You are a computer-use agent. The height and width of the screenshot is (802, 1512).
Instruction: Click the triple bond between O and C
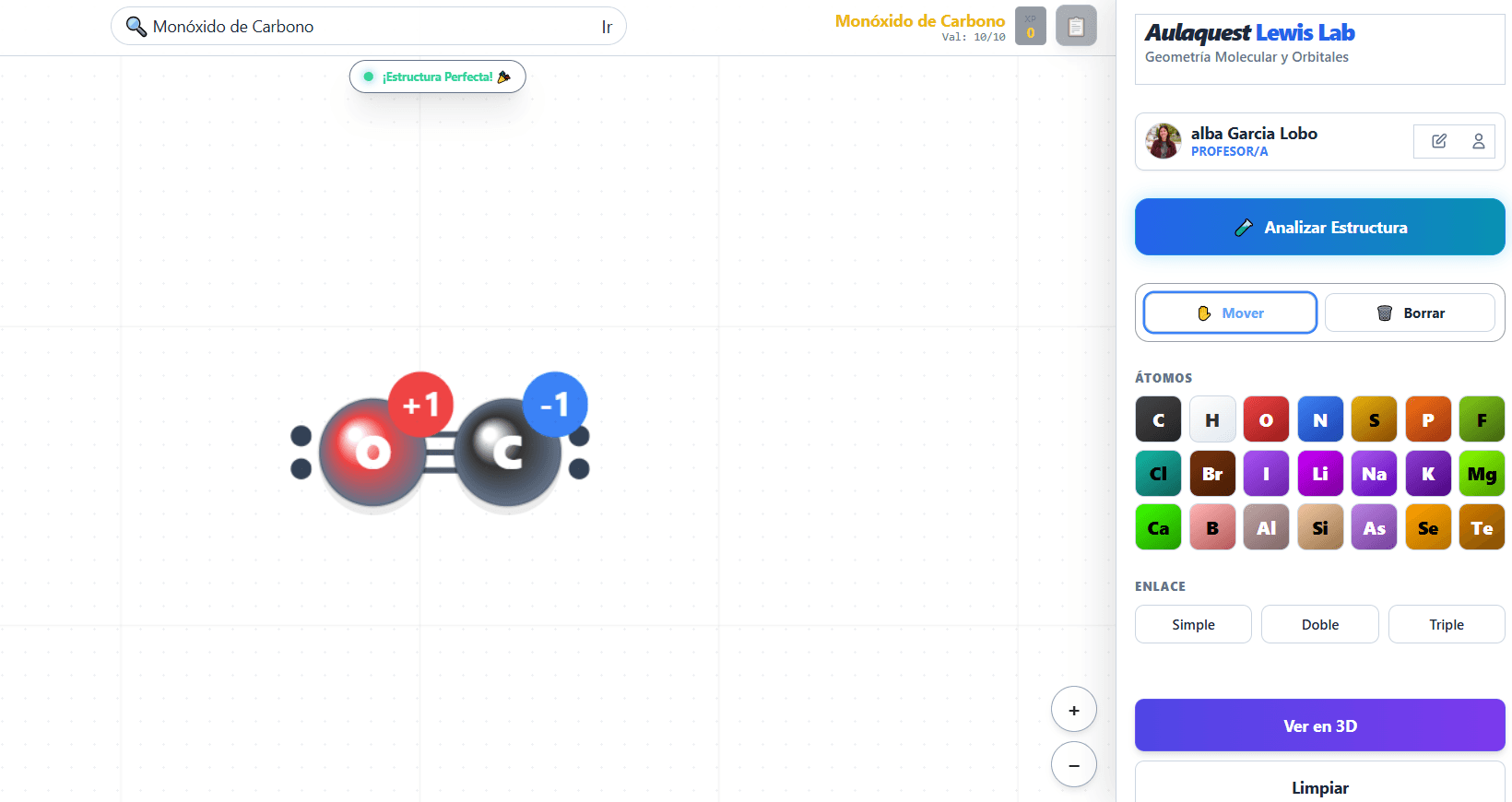(x=441, y=453)
